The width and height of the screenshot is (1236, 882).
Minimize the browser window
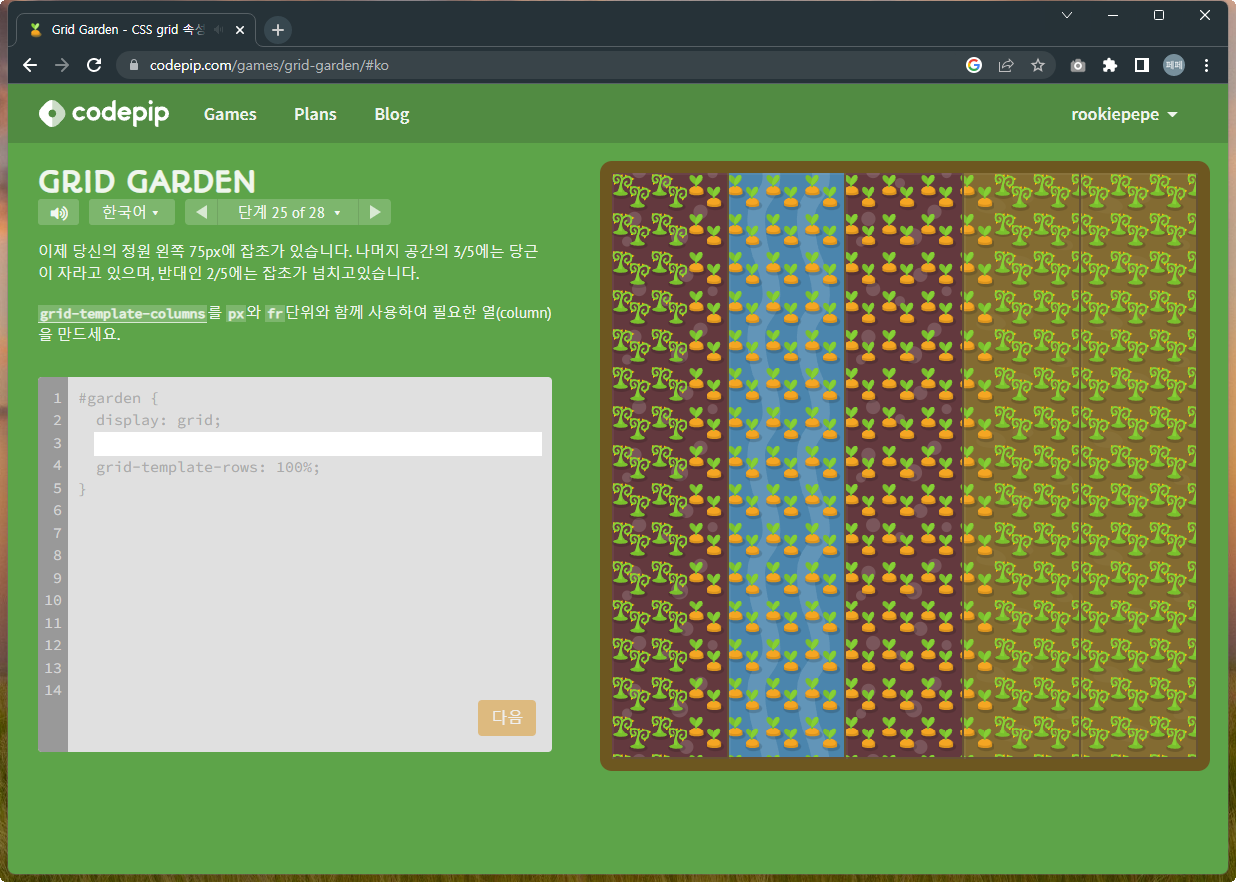point(1113,15)
